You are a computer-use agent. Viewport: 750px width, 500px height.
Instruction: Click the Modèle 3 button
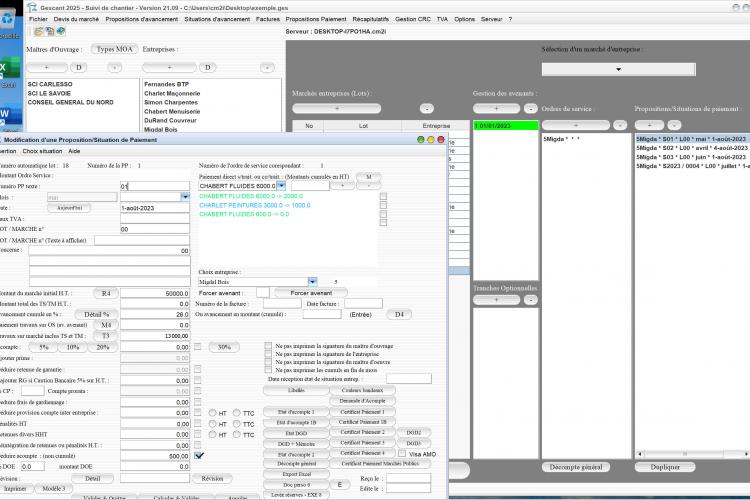[x=54, y=489]
